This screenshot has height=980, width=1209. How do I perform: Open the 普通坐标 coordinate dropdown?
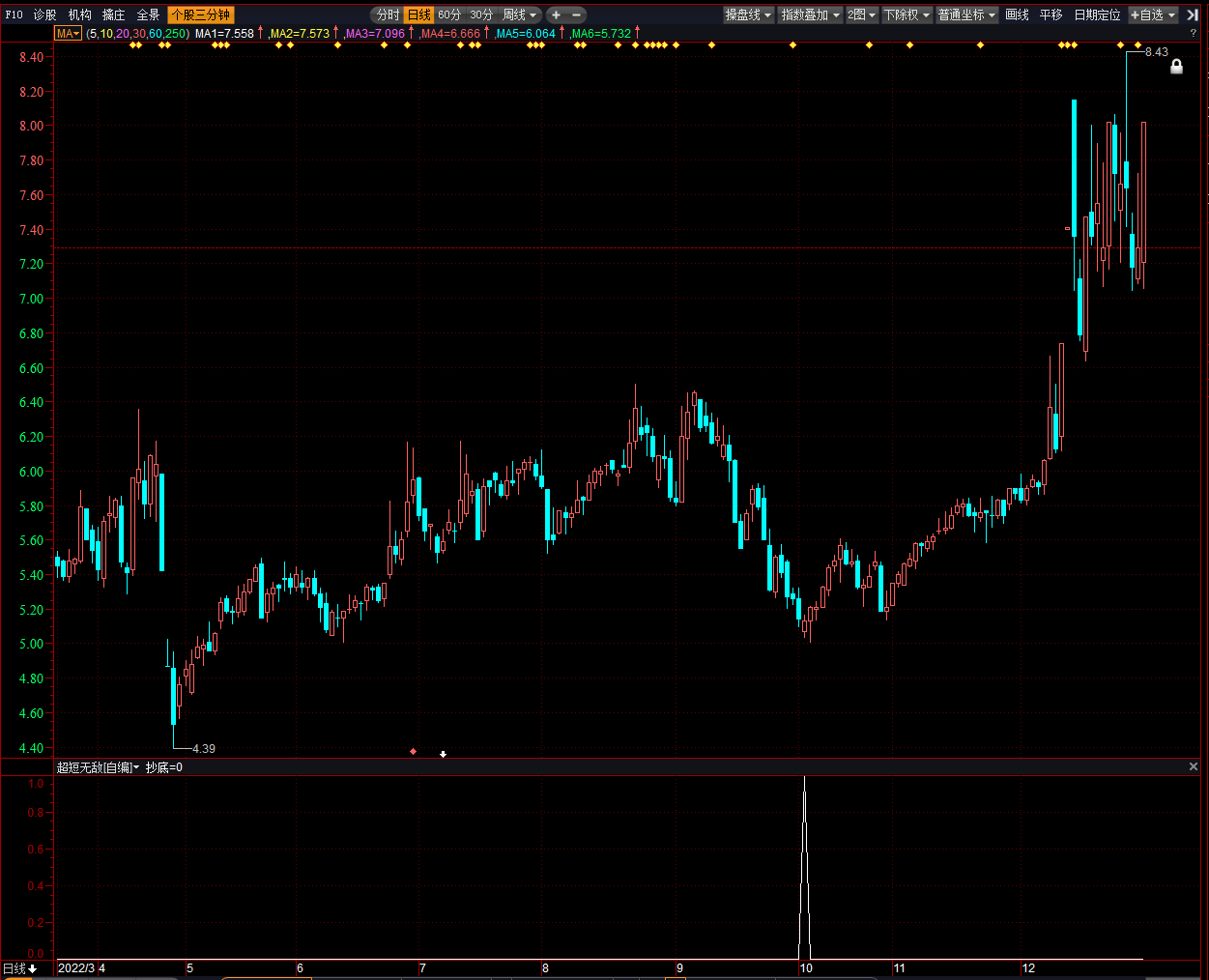click(967, 15)
